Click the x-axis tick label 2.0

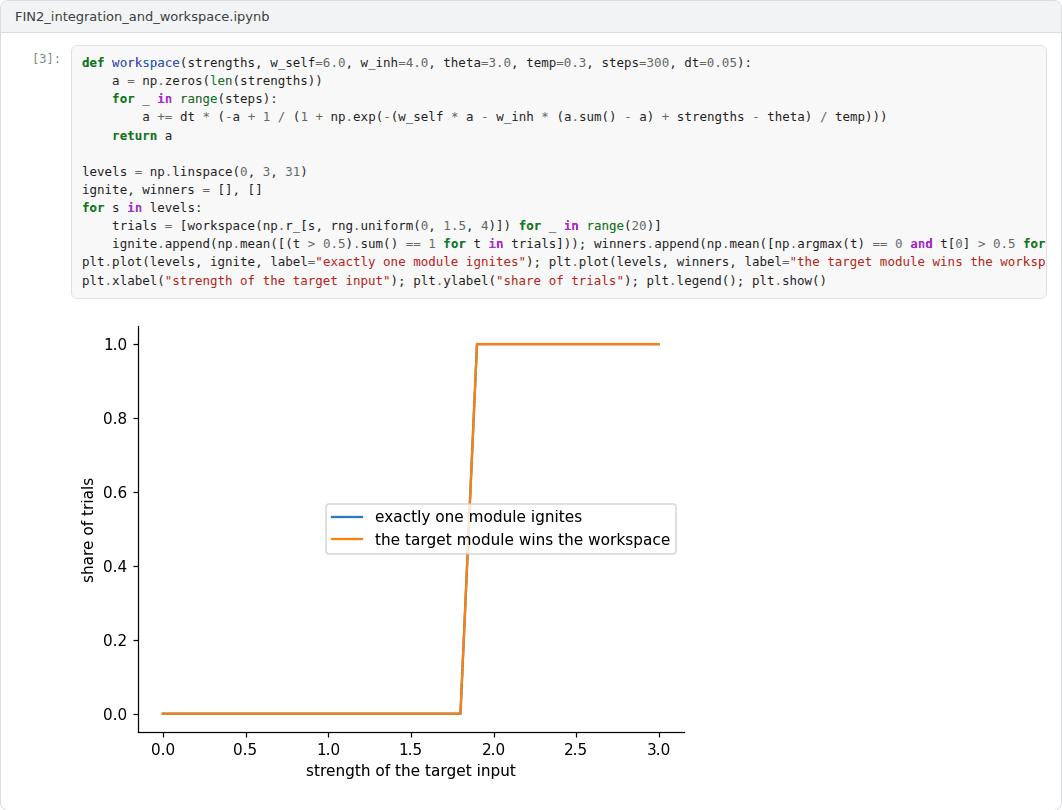pyautogui.click(x=494, y=750)
